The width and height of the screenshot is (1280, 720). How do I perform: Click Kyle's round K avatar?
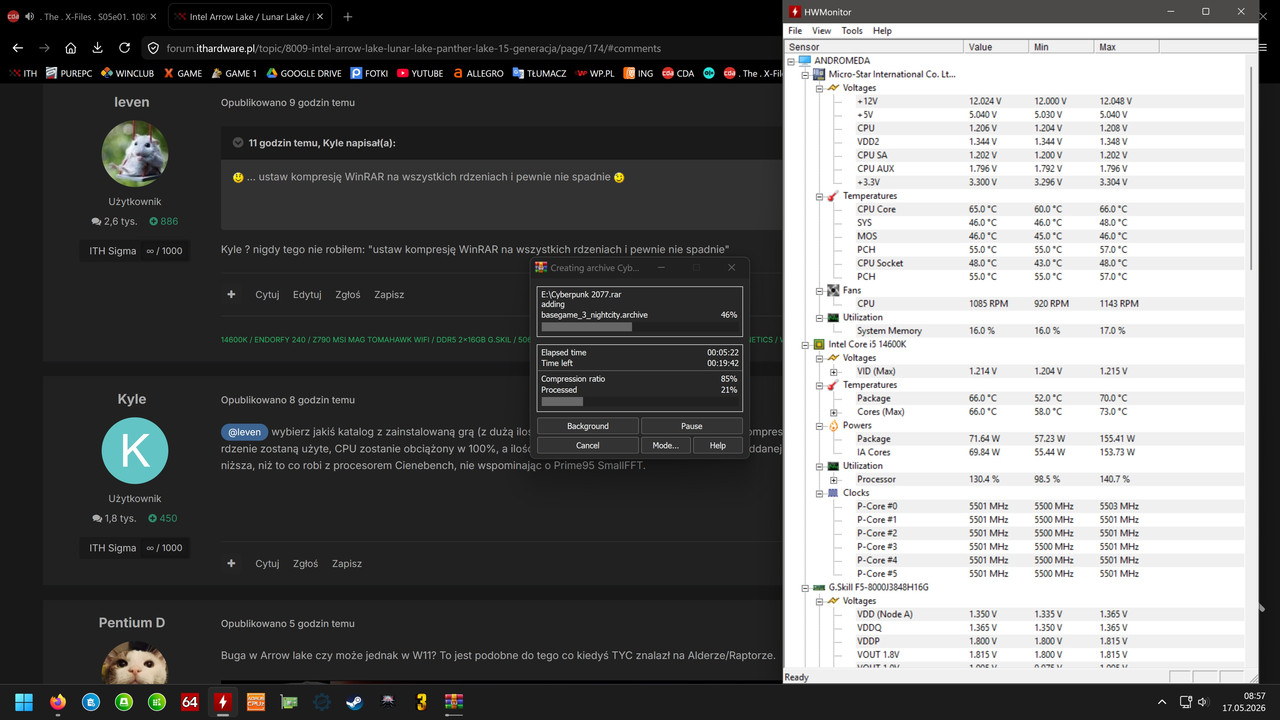[135, 451]
